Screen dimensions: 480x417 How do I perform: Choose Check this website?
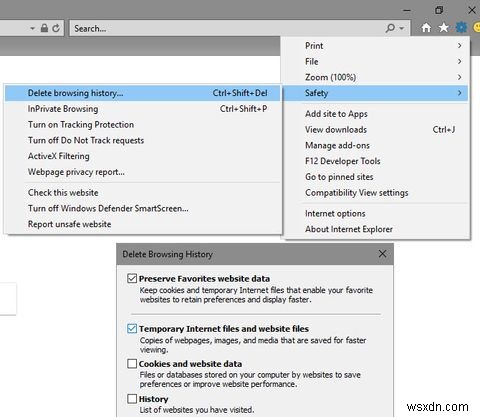click(x=143, y=193)
